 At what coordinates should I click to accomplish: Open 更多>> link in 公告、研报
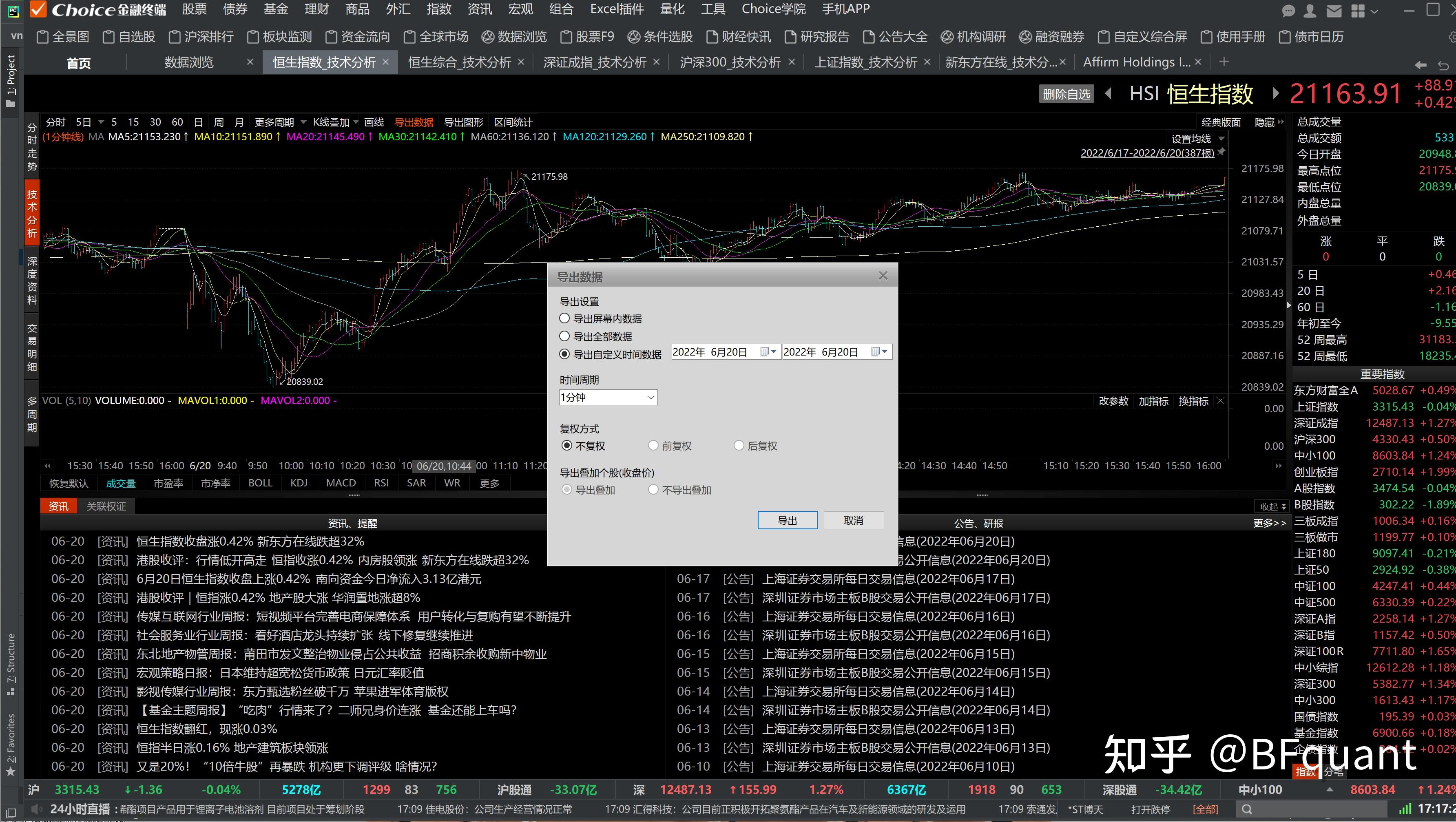(1270, 523)
